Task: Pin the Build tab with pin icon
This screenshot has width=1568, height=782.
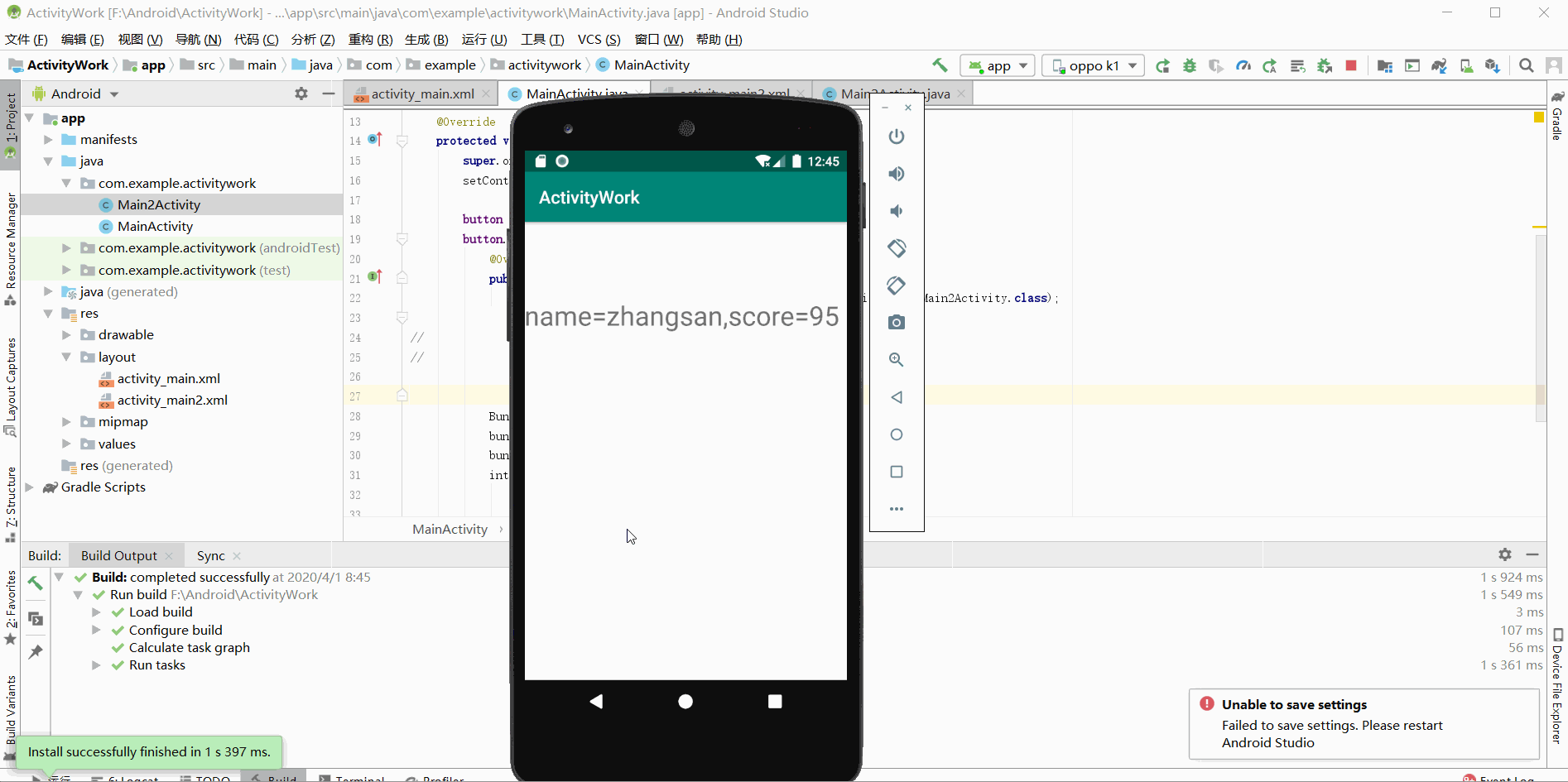Action: coord(35,652)
